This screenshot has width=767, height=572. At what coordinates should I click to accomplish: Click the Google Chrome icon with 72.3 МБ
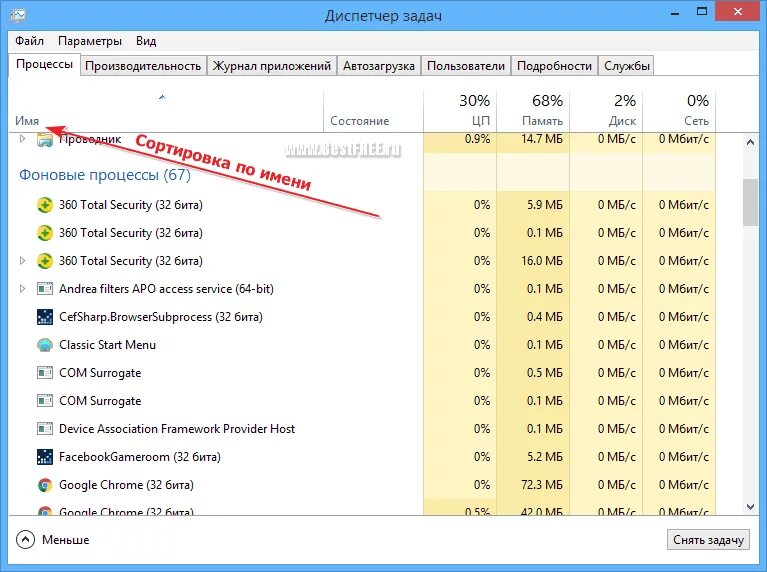click(45, 485)
